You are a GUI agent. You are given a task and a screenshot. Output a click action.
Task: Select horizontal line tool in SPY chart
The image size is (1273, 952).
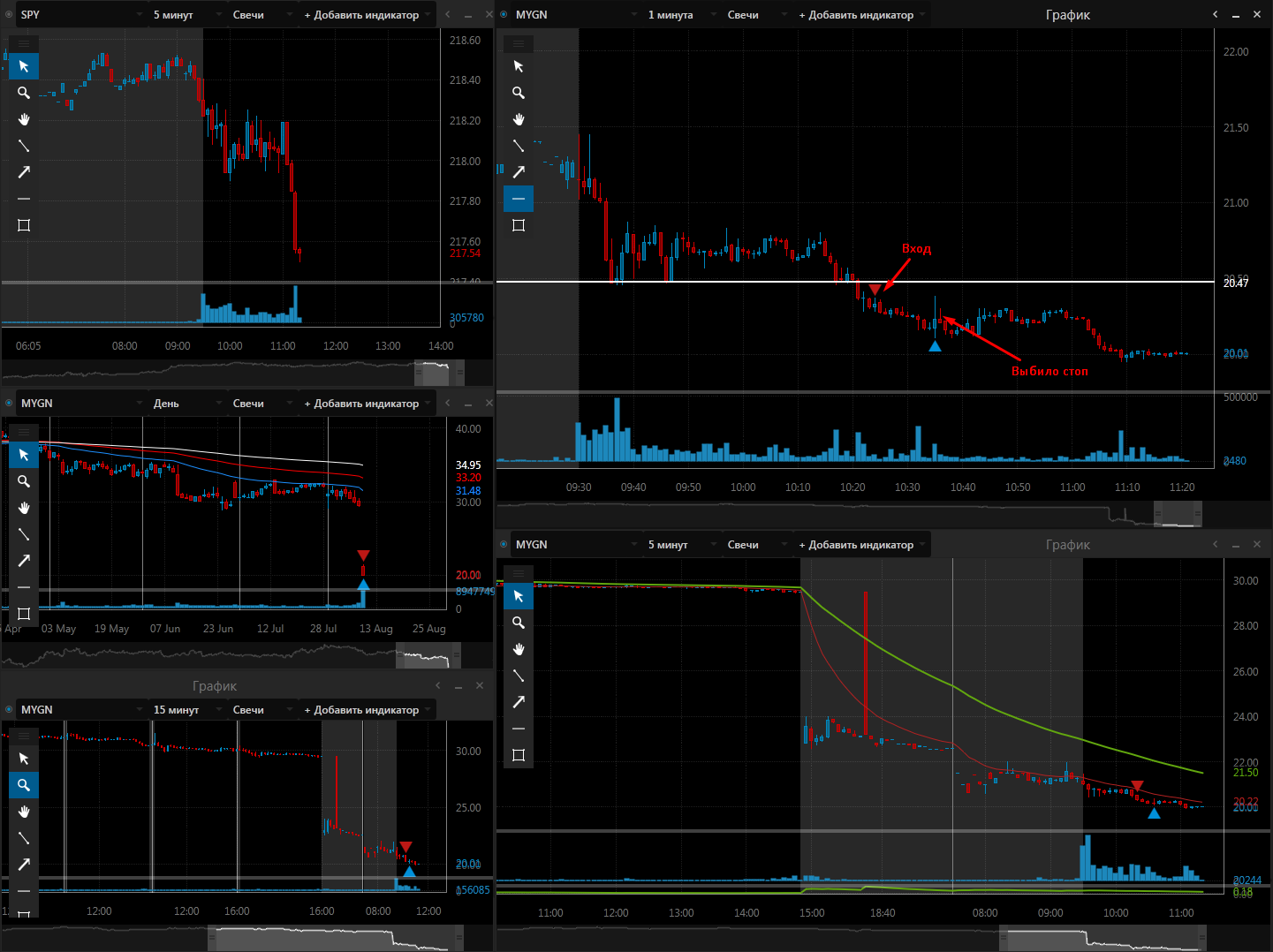(x=24, y=199)
